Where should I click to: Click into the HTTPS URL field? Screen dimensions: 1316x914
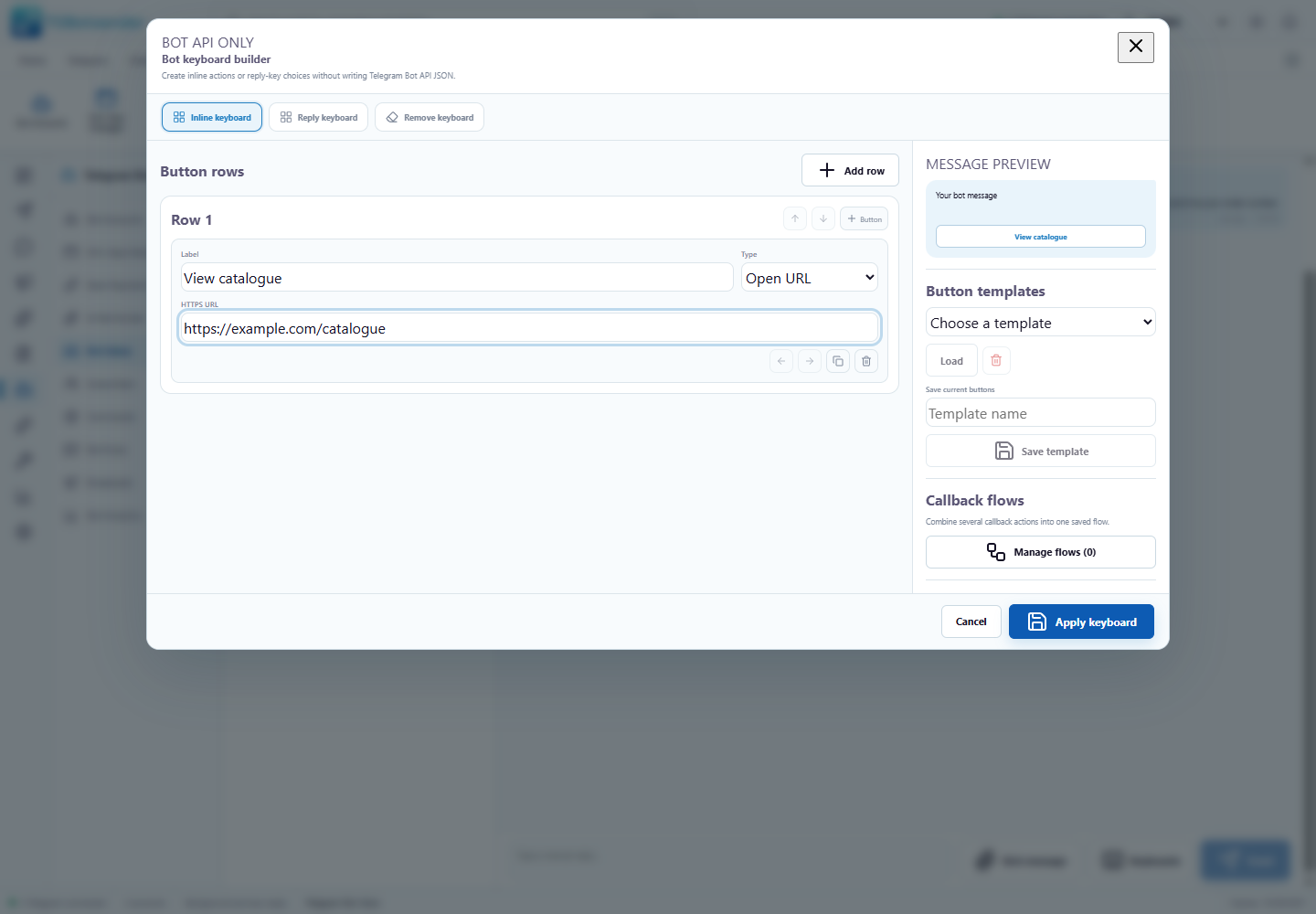tap(529, 328)
